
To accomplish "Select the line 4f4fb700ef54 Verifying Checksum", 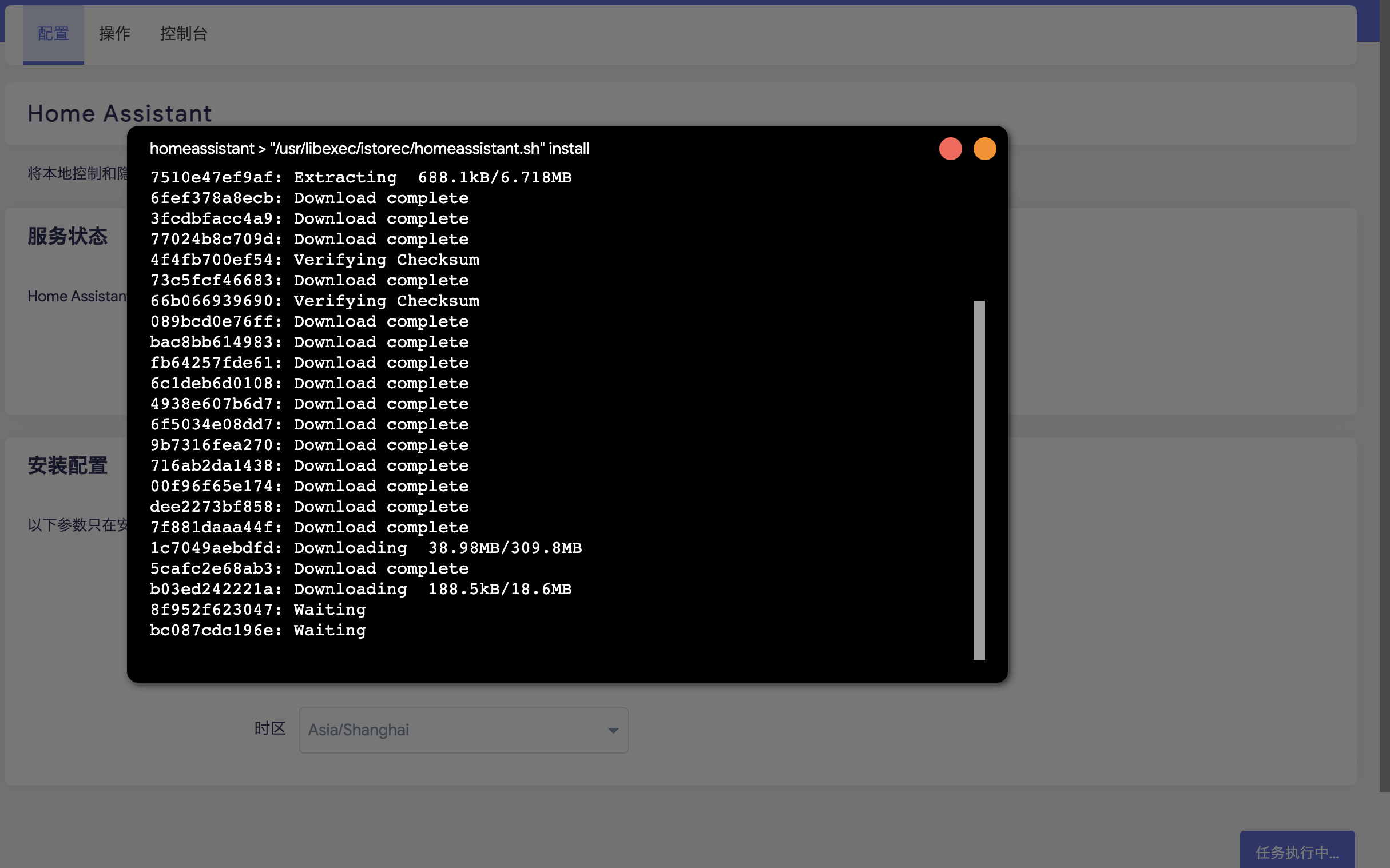I will [315, 260].
